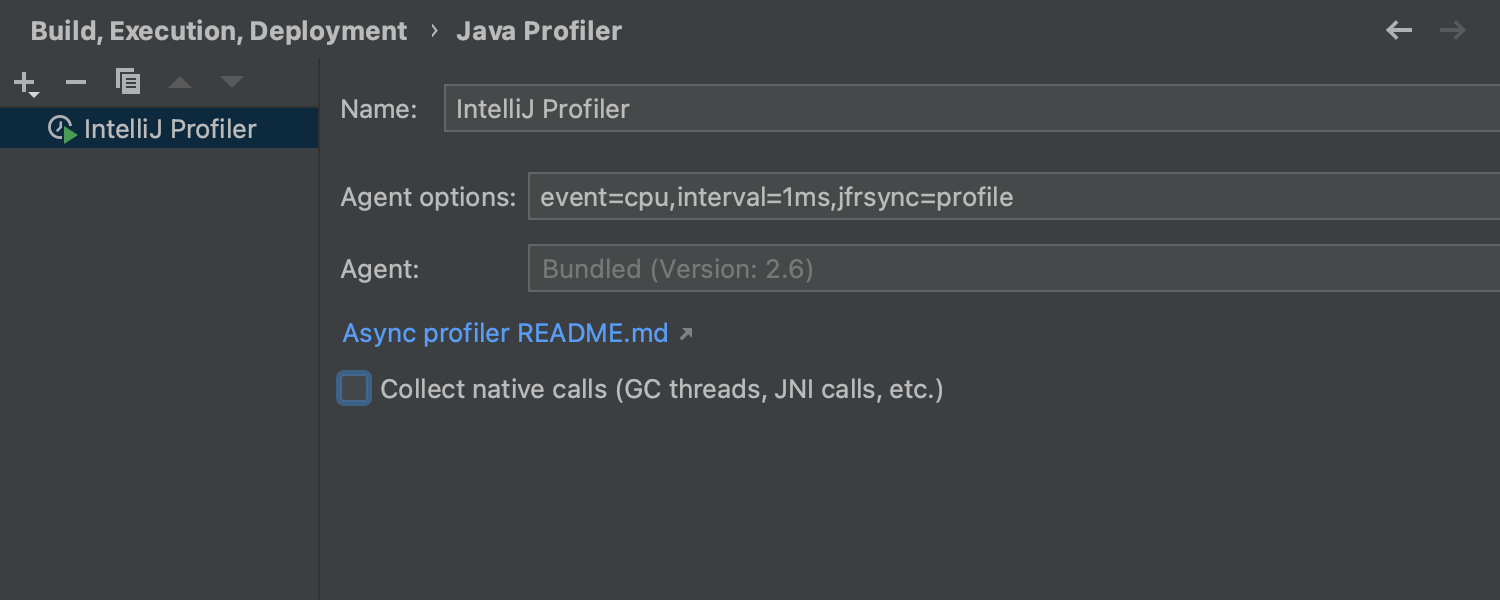Click the profiler icon beside IntelliJ Profiler
The height and width of the screenshot is (600, 1500).
[x=62, y=129]
